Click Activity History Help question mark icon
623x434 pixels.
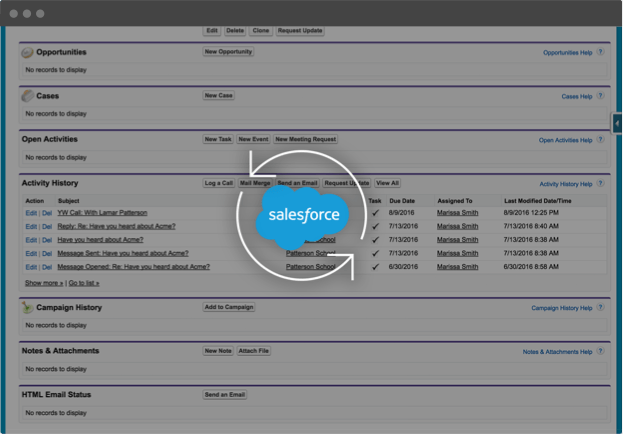(x=600, y=183)
